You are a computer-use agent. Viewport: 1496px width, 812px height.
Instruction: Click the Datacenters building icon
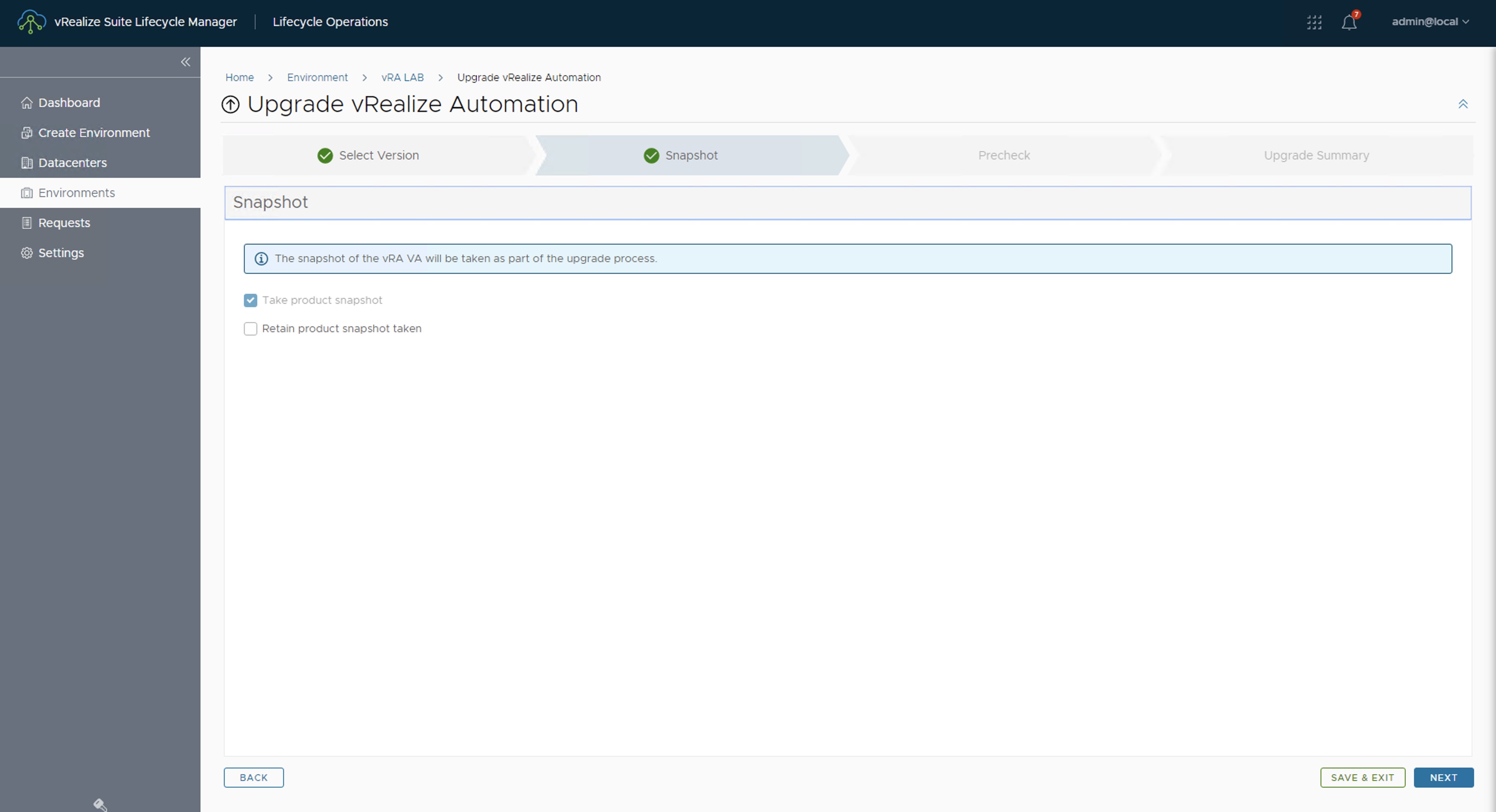pyautogui.click(x=27, y=163)
